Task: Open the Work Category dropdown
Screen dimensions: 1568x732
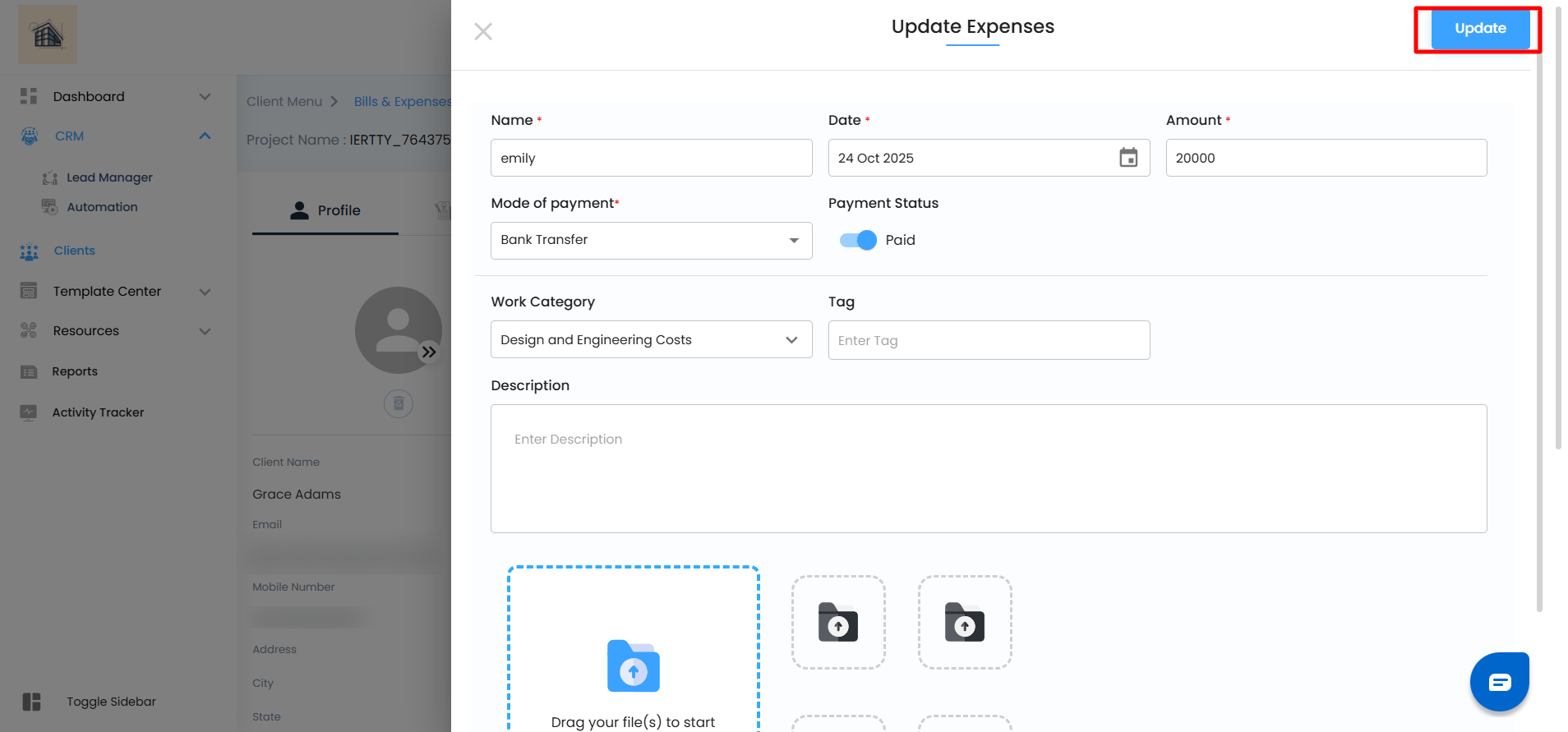Action: 651,340
